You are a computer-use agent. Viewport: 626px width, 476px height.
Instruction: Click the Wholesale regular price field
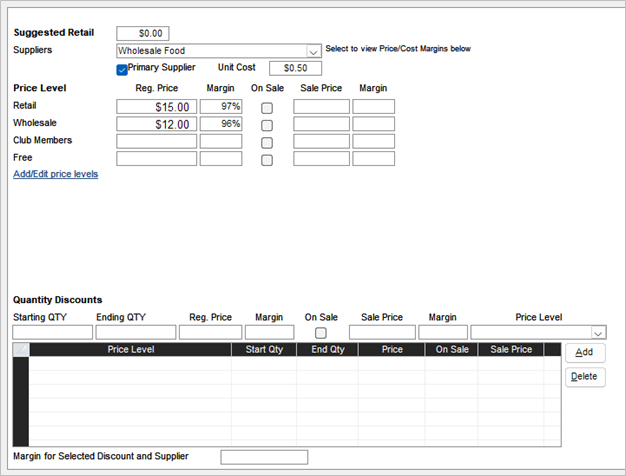tap(156, 125)
